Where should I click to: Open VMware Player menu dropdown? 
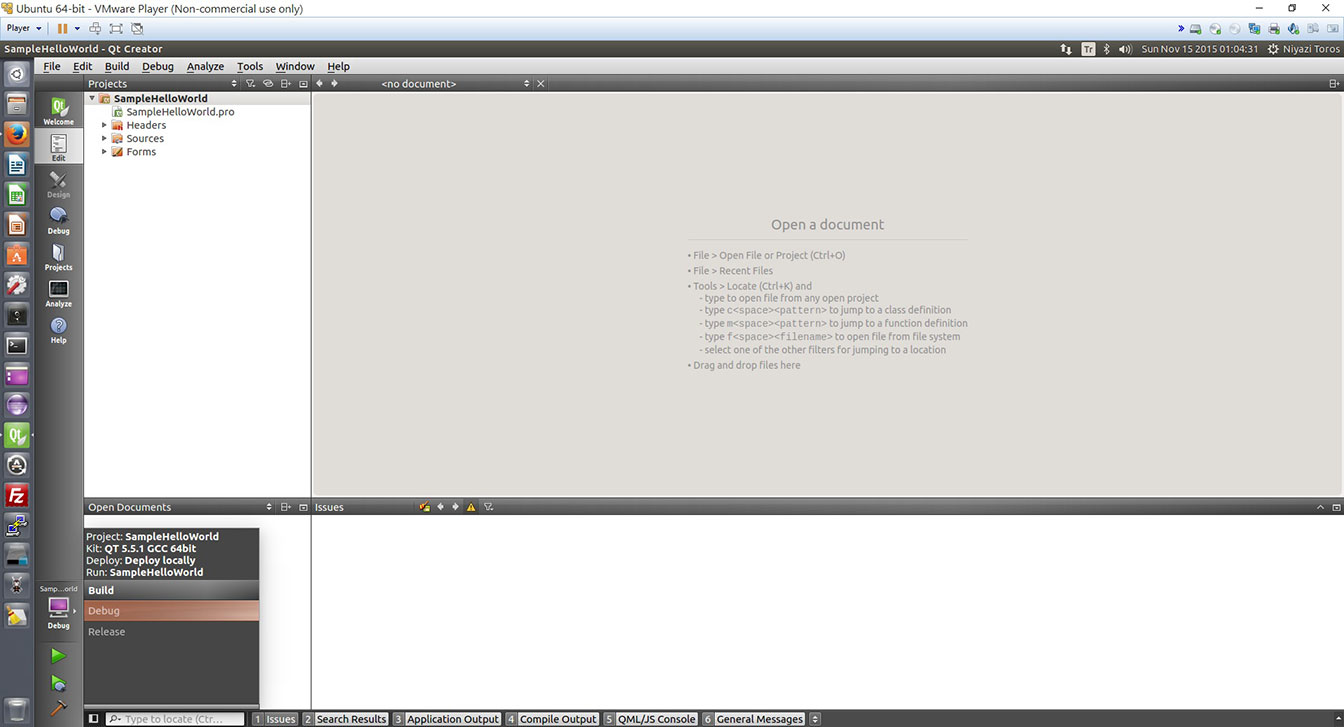point(24,28)
